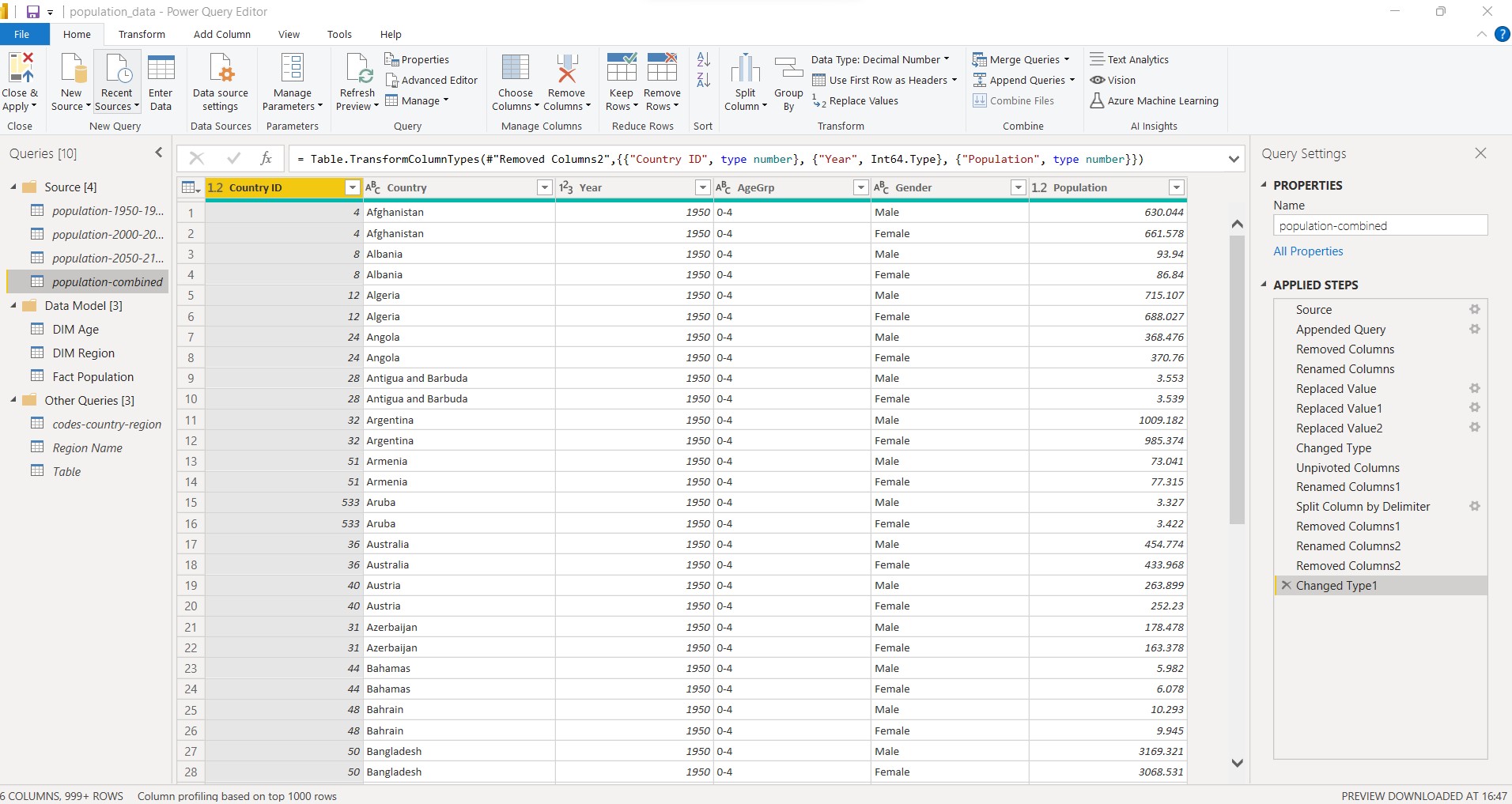The width and height of the screenshot is (1512, 804).
Task: Click the Refresh Preview icon
Action: click(357, 68)
